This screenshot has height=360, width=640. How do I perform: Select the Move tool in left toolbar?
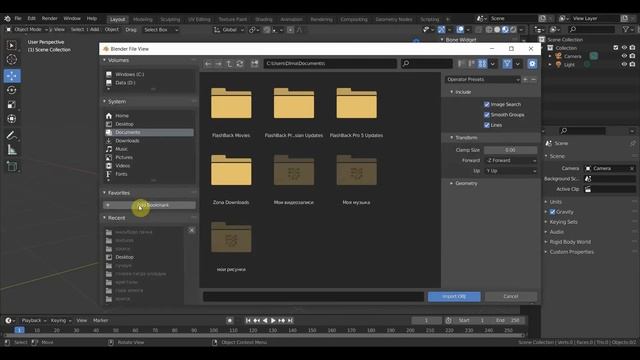(x=11, y=76)
